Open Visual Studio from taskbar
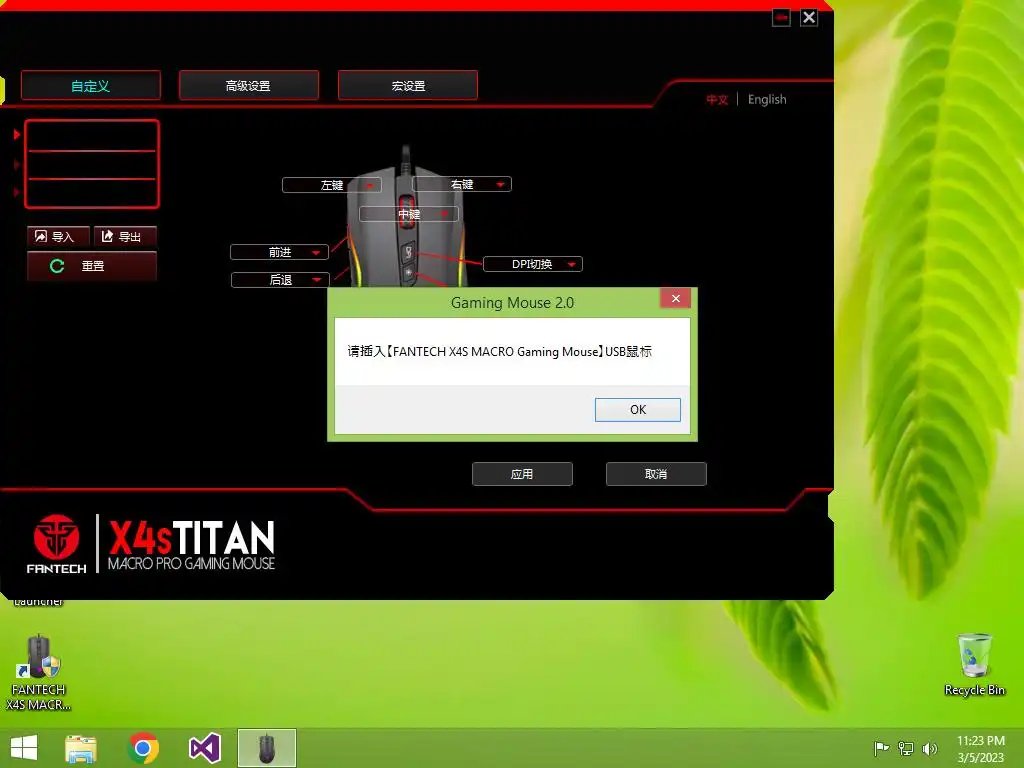This screenshot has width=1024, height=768. click(204, 748)
